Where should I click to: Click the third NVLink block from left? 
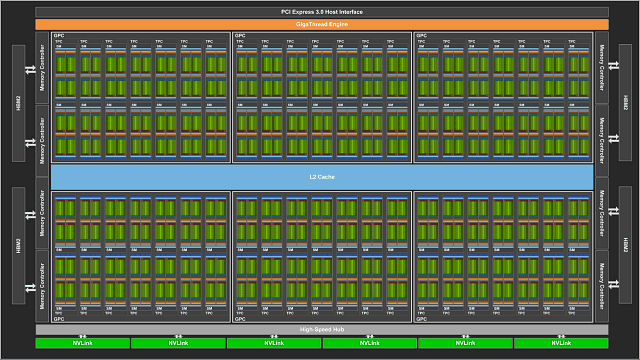pos(274,343)
